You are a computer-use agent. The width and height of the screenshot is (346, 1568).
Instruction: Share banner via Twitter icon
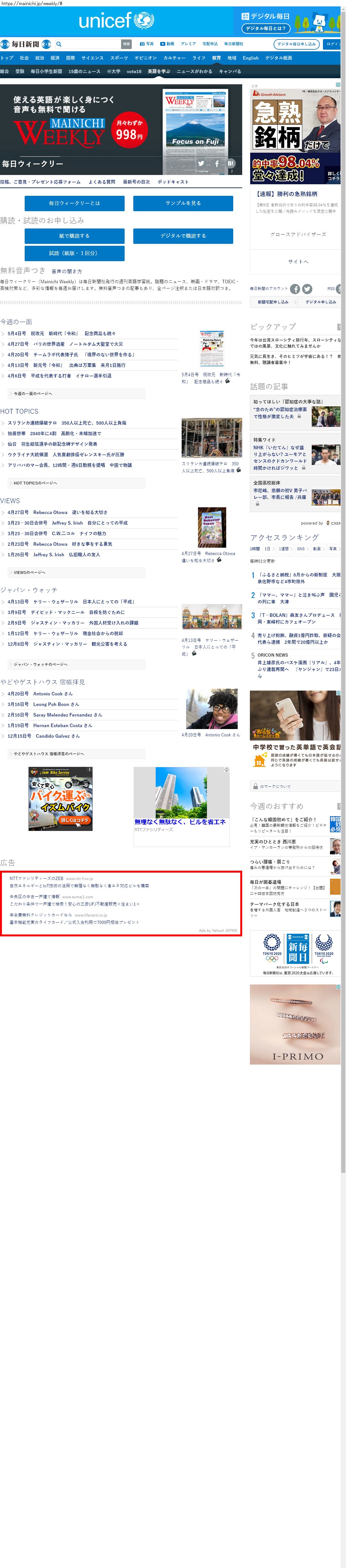(x=201, y=163)
